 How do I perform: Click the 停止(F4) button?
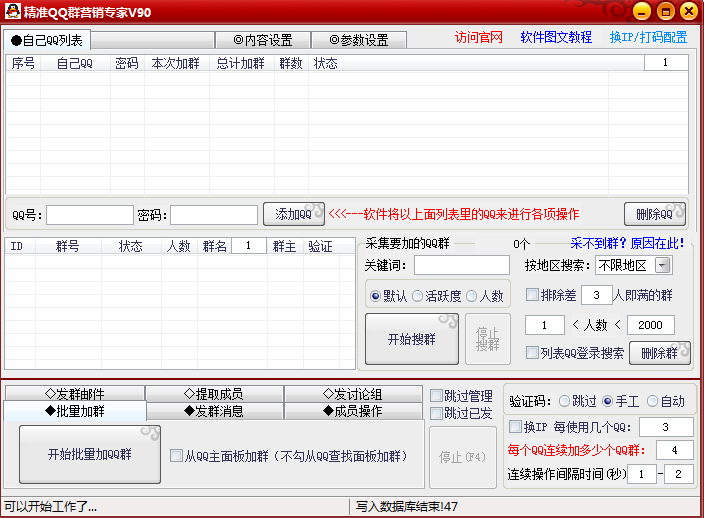click(x=462, y=457)
